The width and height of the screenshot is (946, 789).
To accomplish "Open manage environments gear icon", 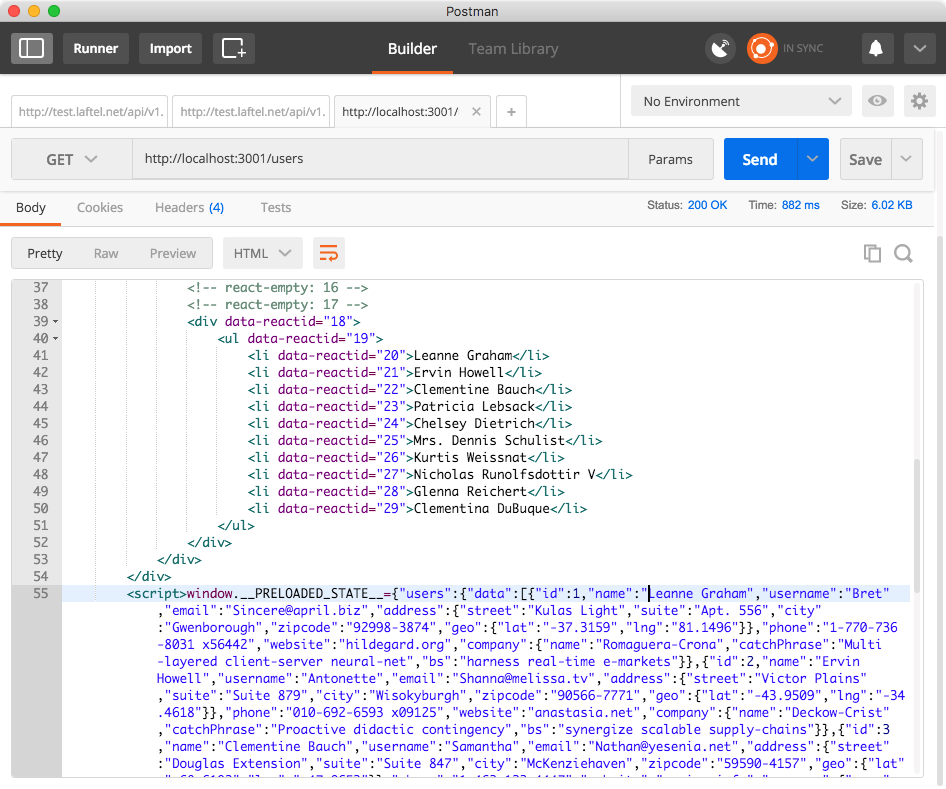I will tap(919, 101).
